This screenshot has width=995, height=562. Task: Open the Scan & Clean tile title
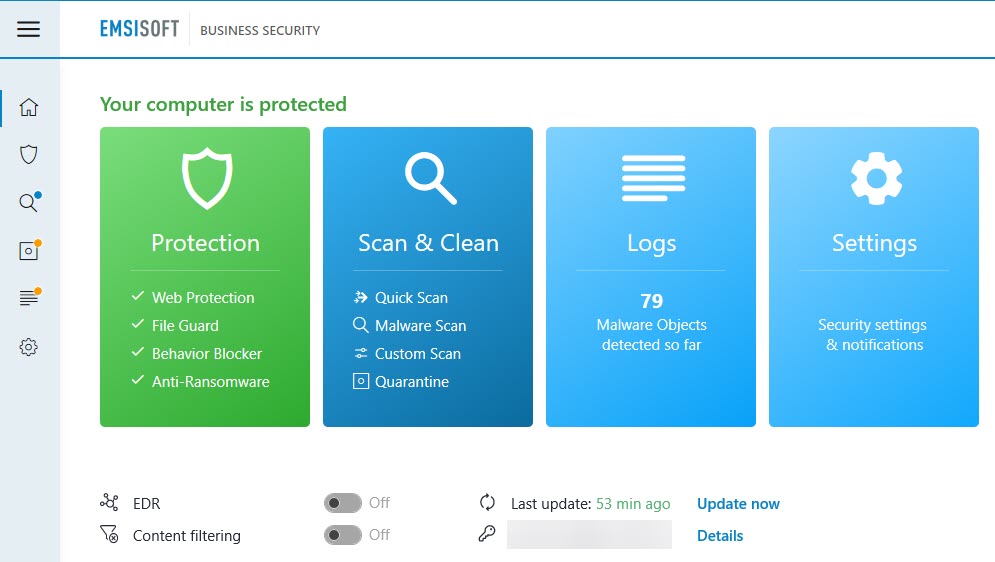(x=428, y=243)
